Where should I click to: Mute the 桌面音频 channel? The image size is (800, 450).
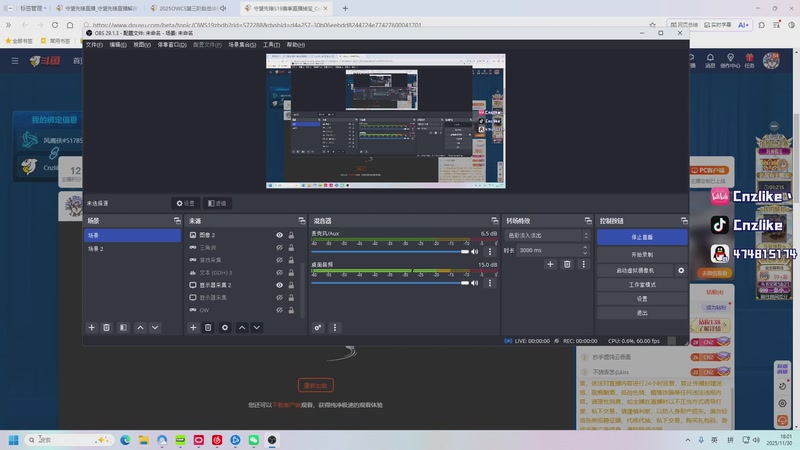(x=475, y=283)
